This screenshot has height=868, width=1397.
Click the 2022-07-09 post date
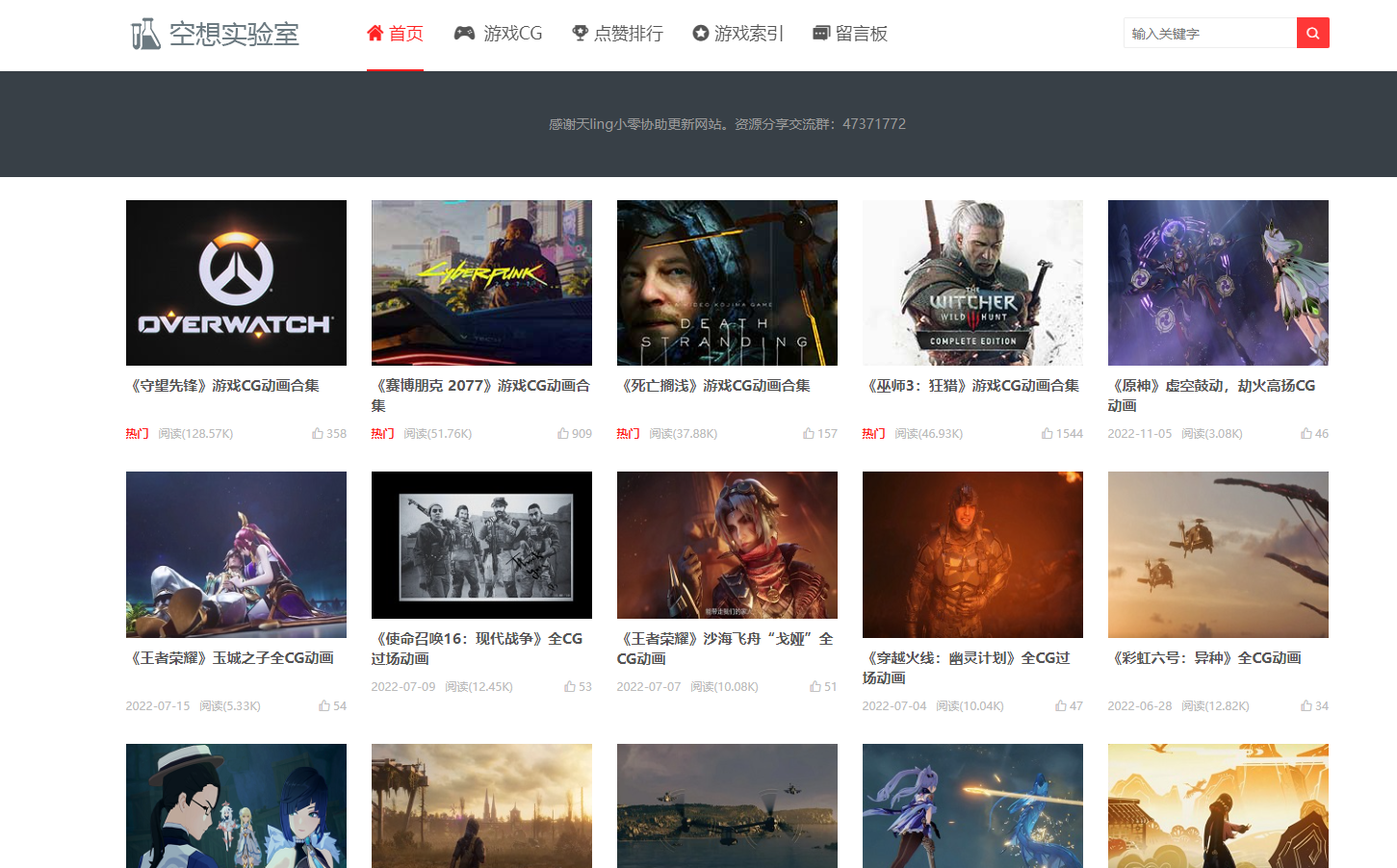[403, 687]
